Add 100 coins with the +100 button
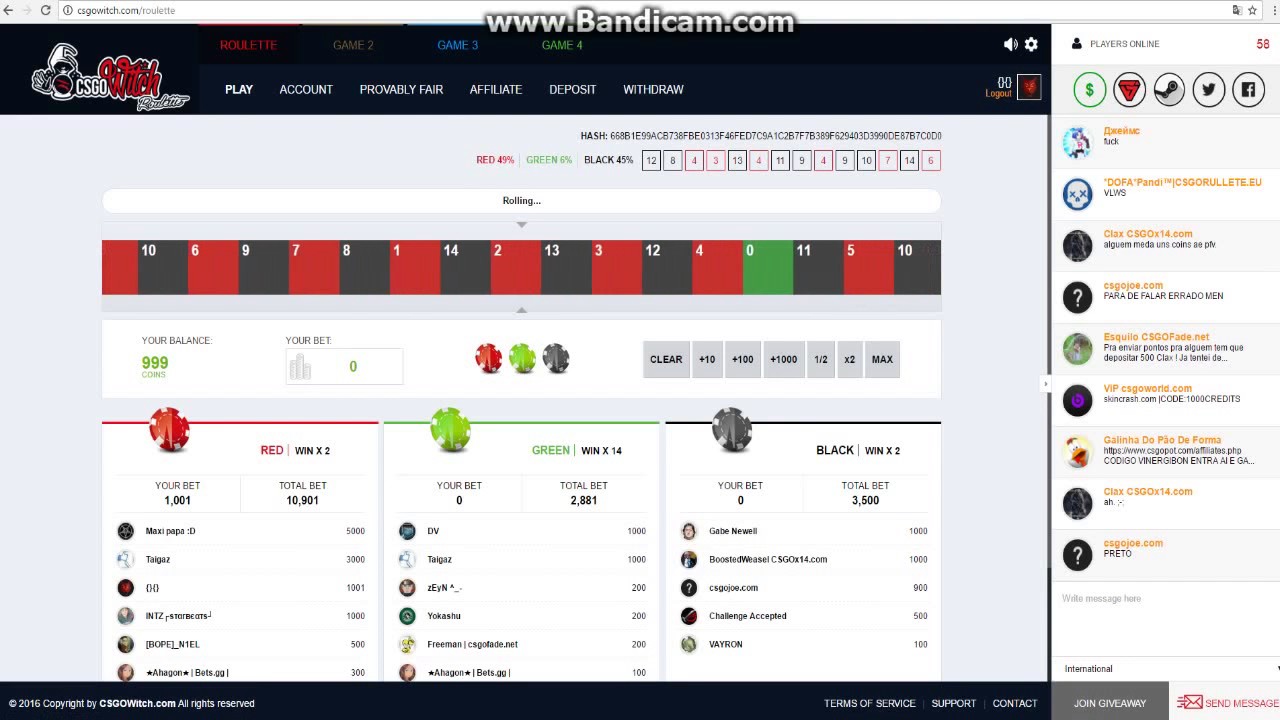 tap(742, 359)
